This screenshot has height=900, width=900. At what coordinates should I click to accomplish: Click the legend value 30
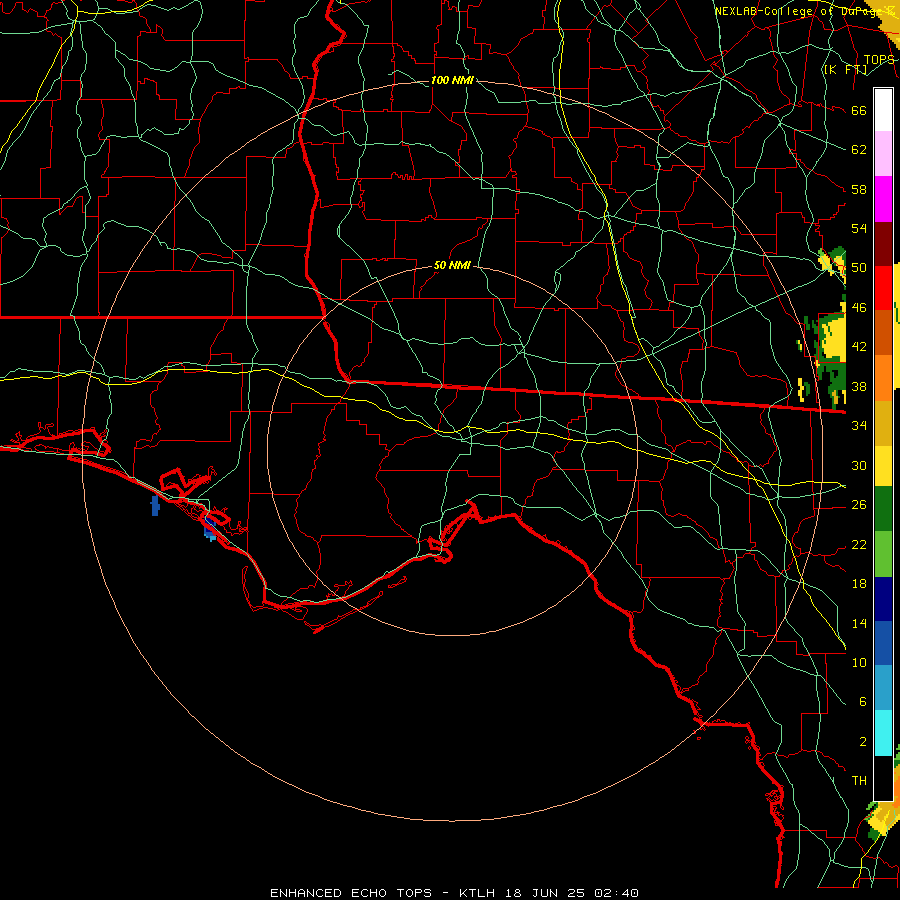point(859,465)
